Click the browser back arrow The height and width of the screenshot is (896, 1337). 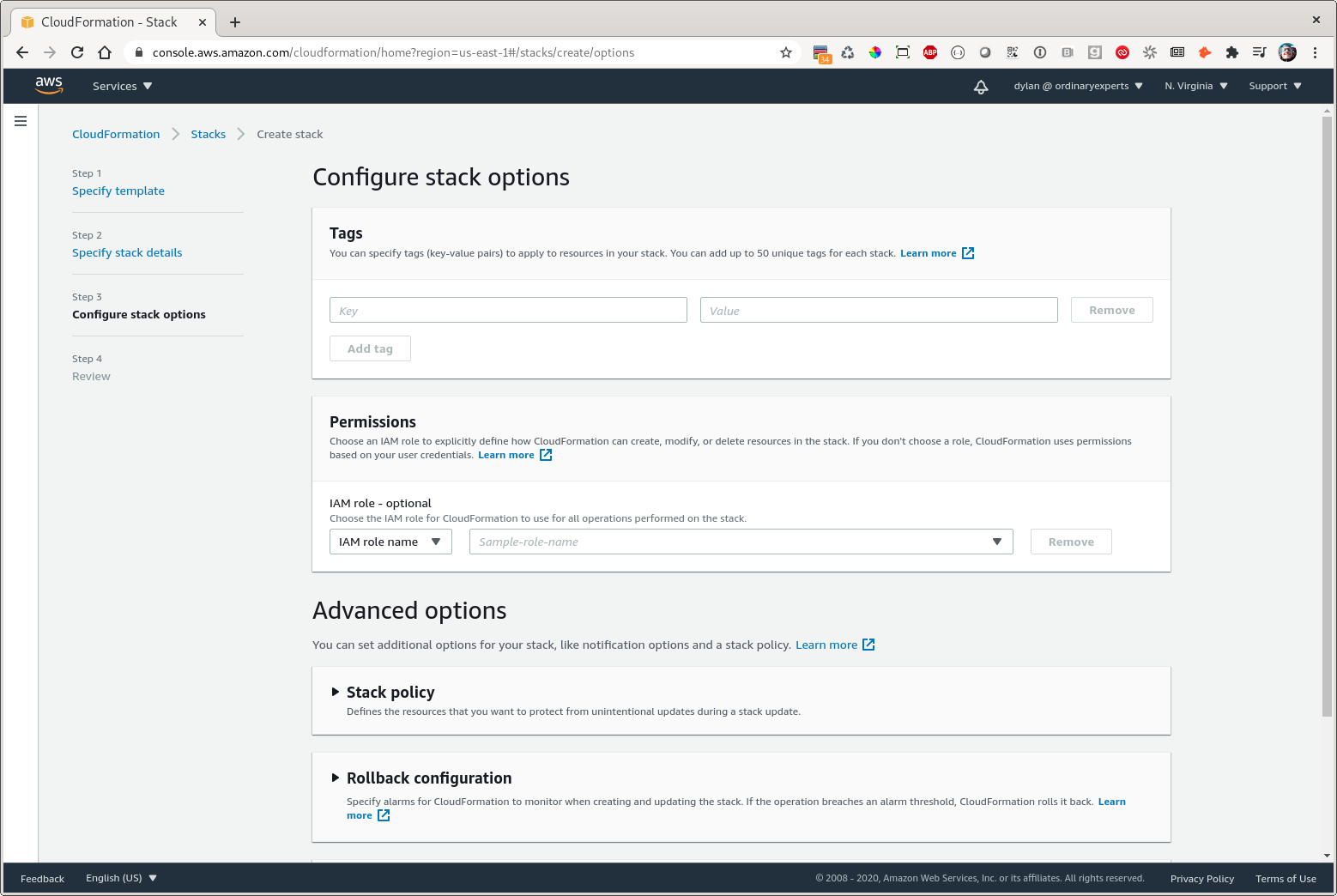pos(22,52)
